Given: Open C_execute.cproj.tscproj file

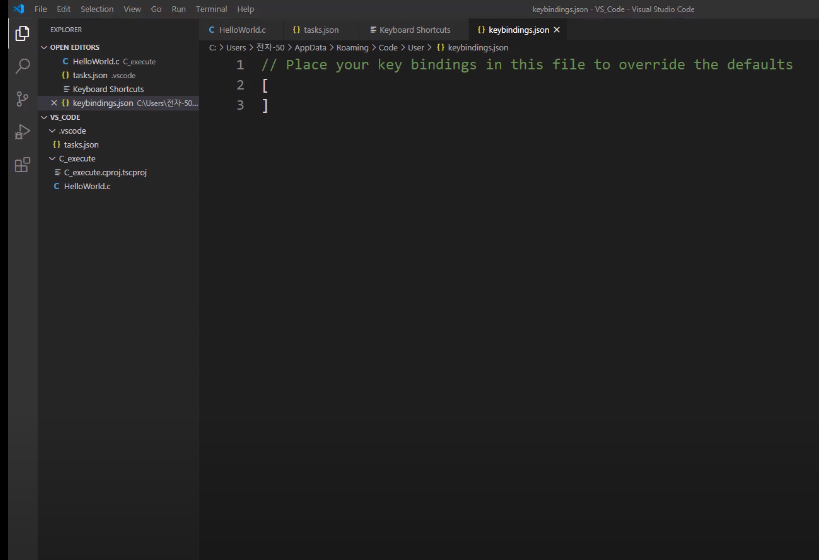Looking at the screenshot, I should 119,172.
